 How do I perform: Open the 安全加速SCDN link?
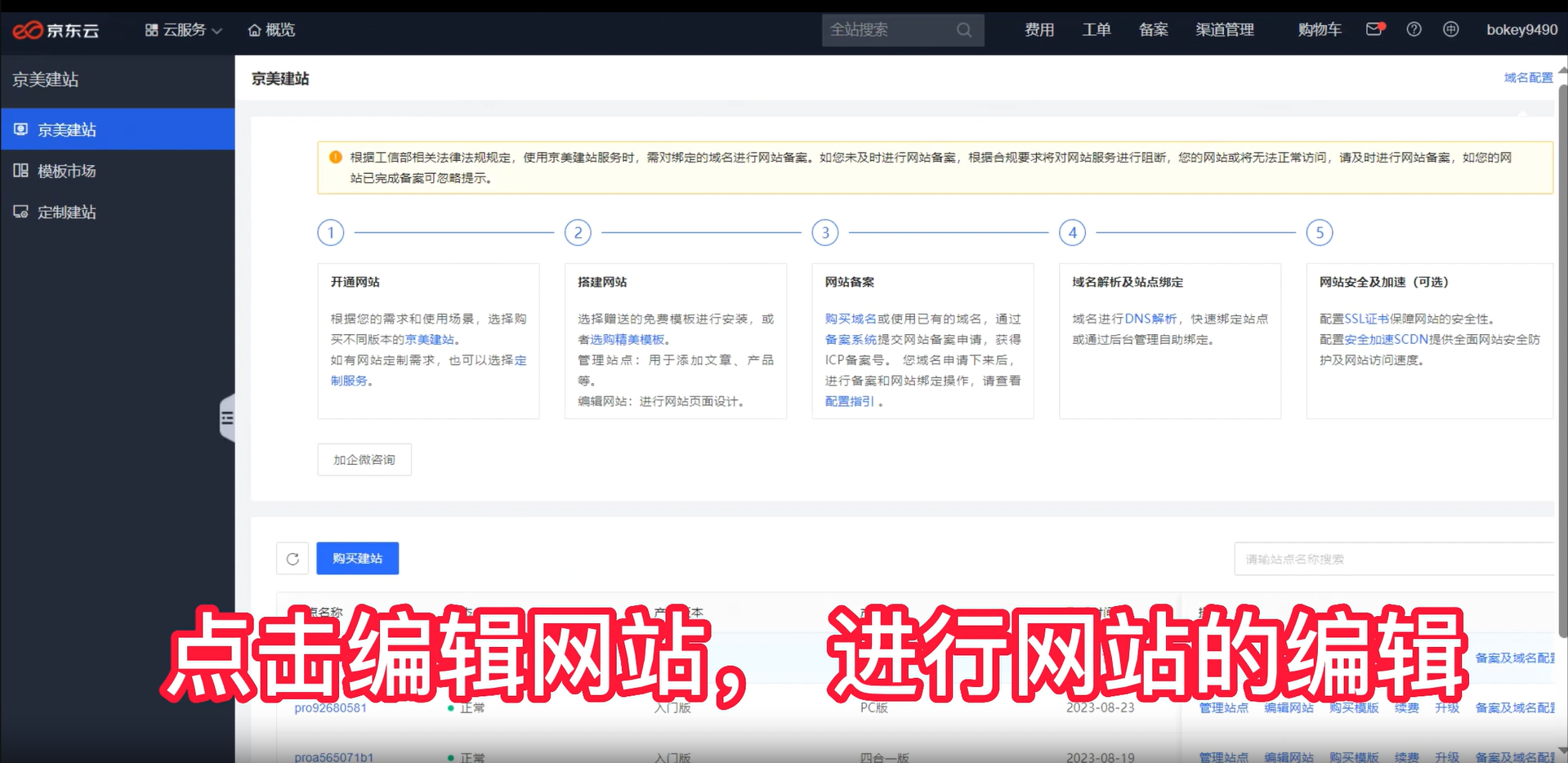point(1386,340)
